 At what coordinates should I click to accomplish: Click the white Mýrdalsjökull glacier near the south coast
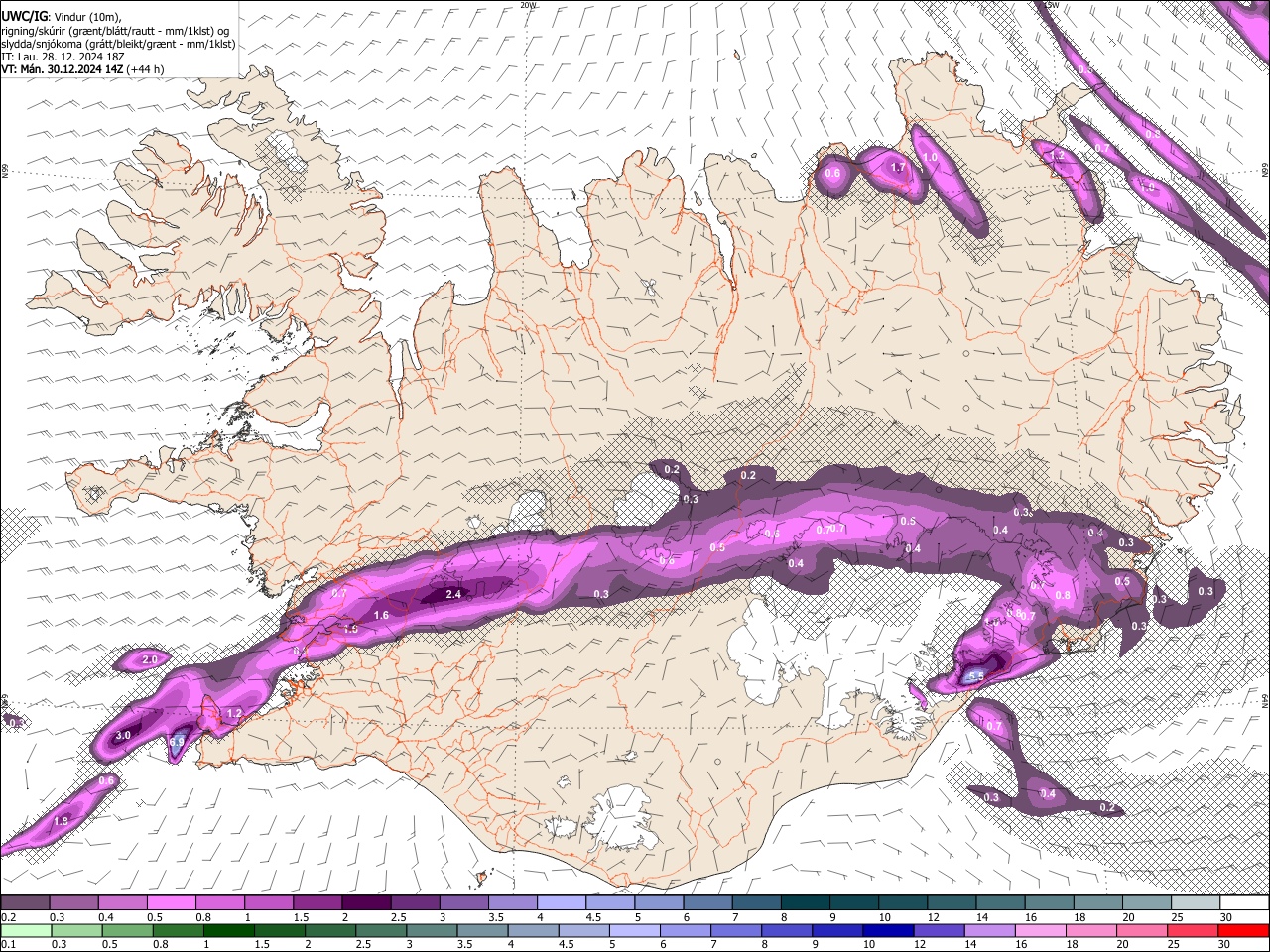pos(623,816)
